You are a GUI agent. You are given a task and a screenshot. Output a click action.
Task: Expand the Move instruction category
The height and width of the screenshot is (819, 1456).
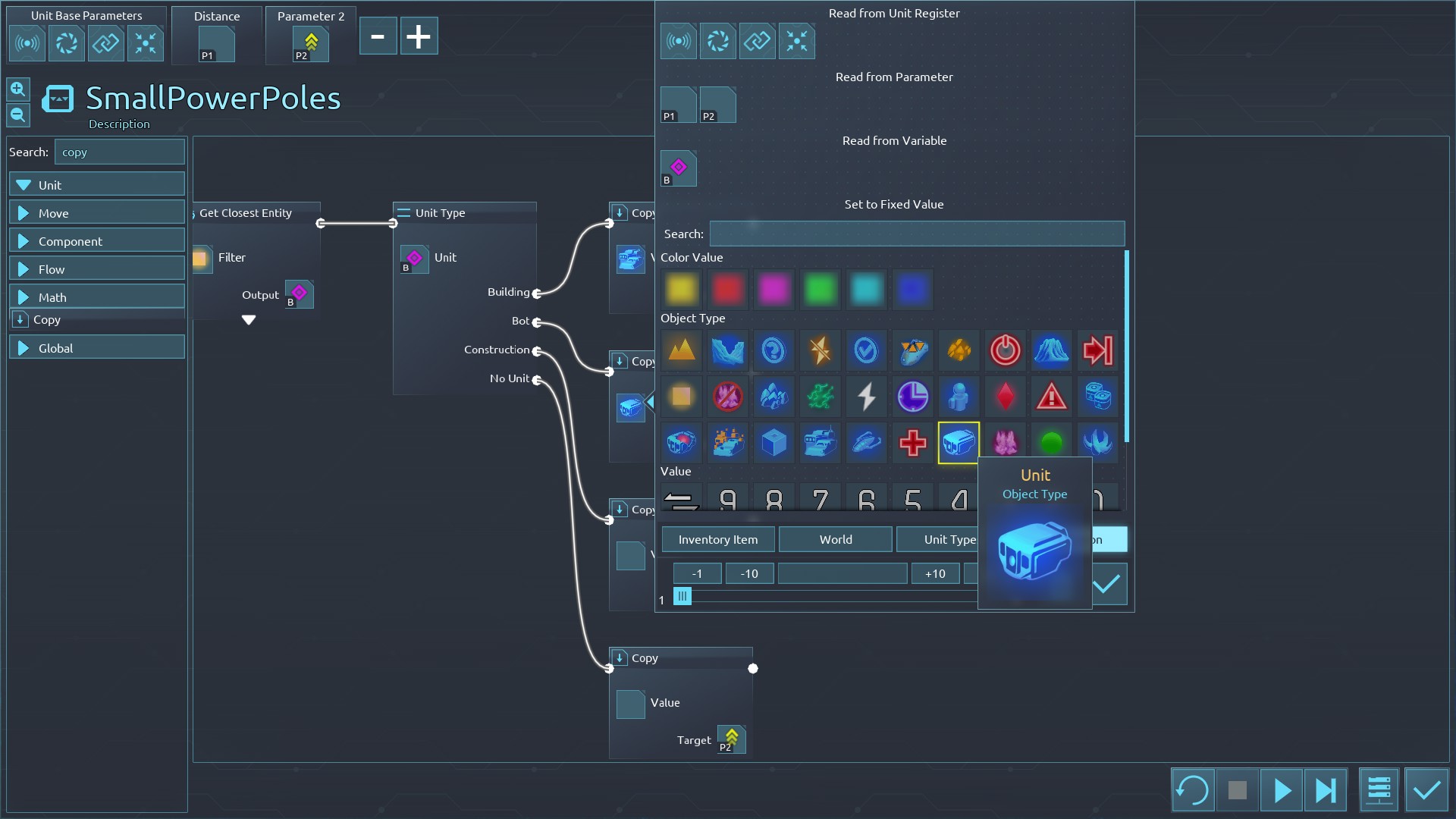97,213
